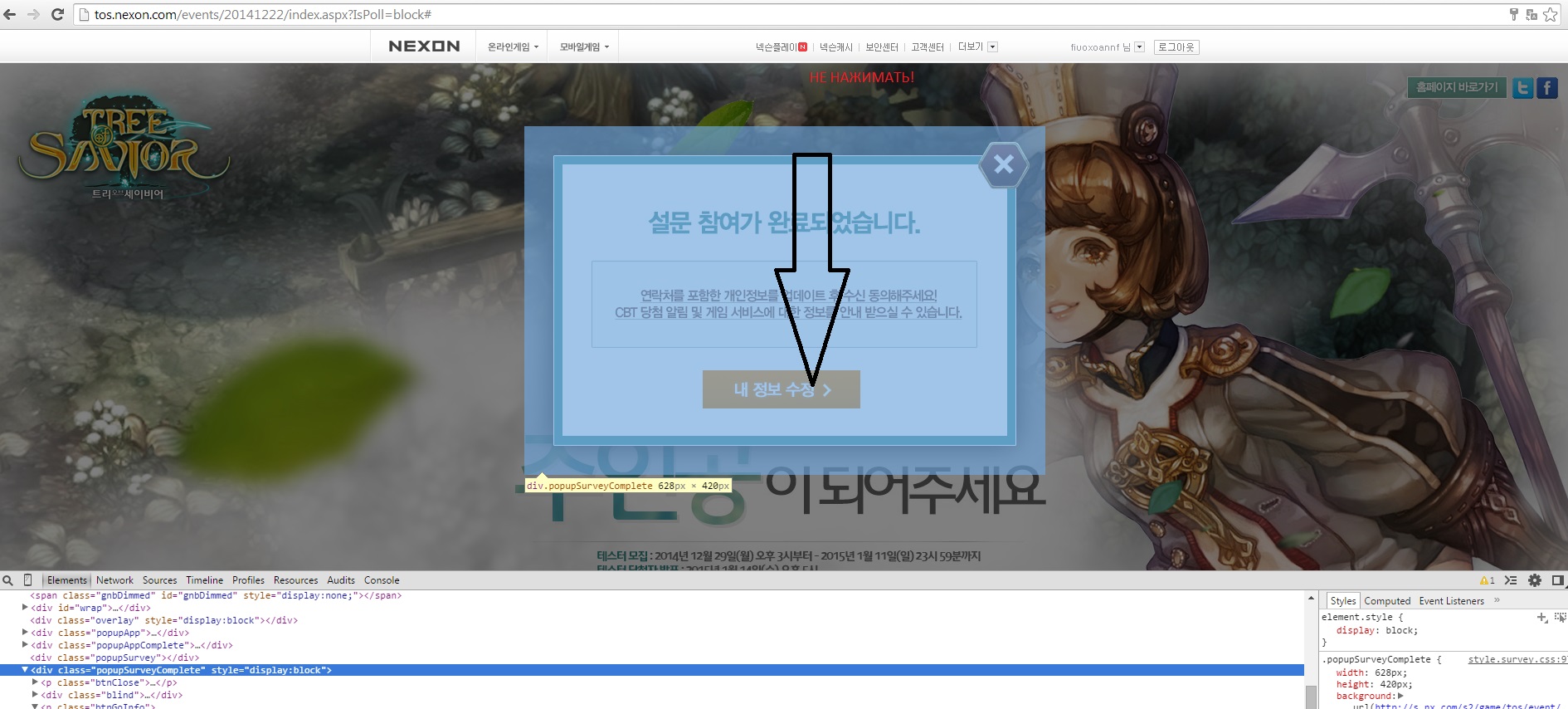Screen dimensions: 1568x709
Task: Expand the blind div node
Action: point(35,695)
